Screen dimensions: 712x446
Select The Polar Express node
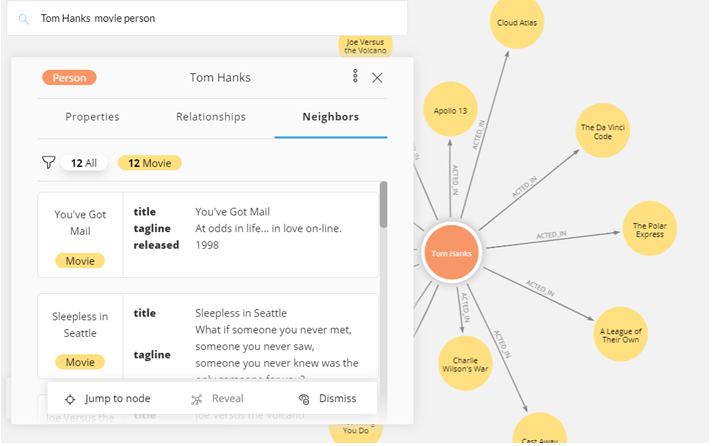pos(650,229)
